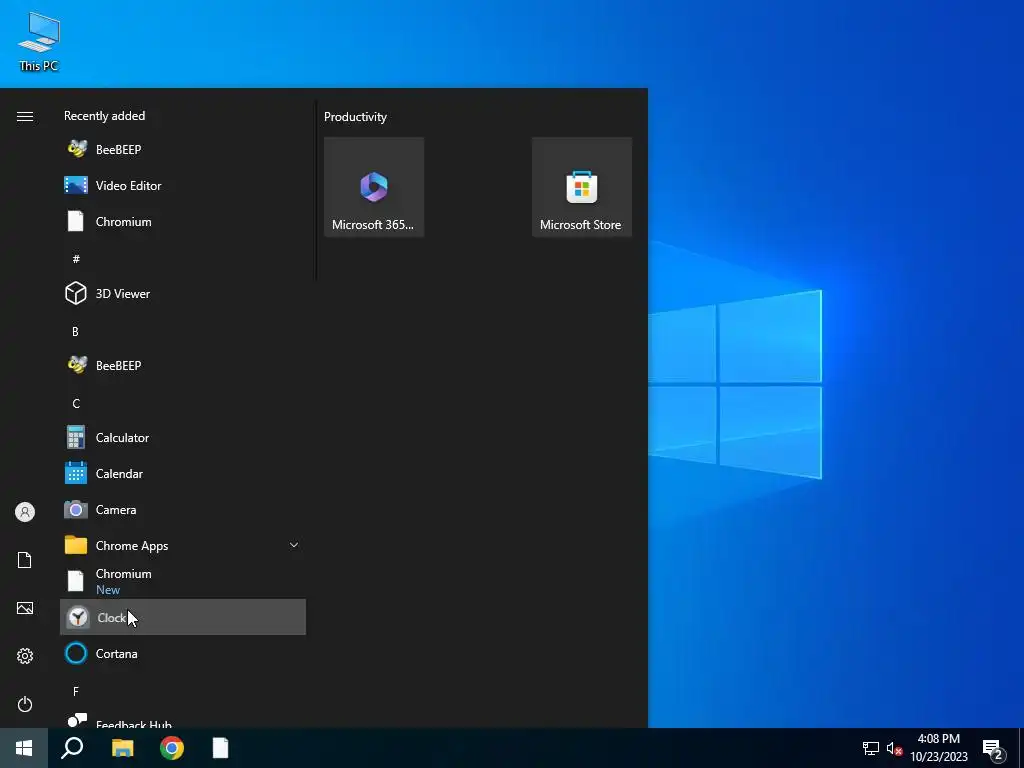Click the 'F' letter heading
The width and height of the screenshot is (1024, 768).
coord(76,691)
